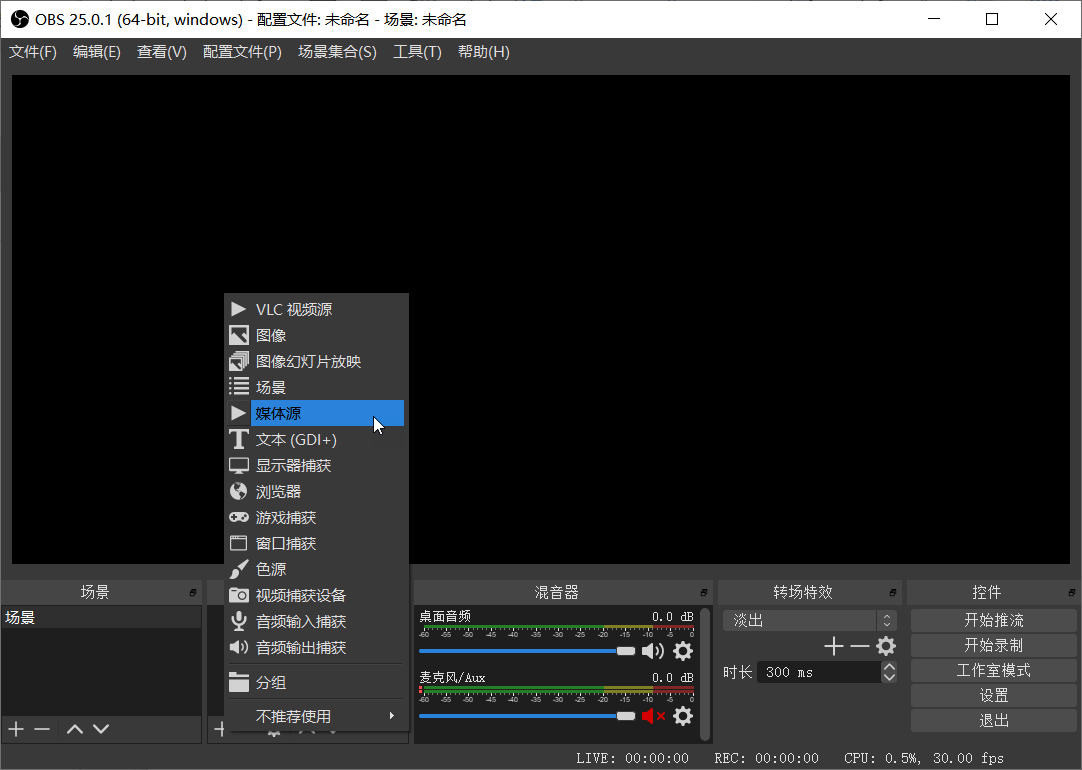Remove scene with the minus icon

point(42,729)
